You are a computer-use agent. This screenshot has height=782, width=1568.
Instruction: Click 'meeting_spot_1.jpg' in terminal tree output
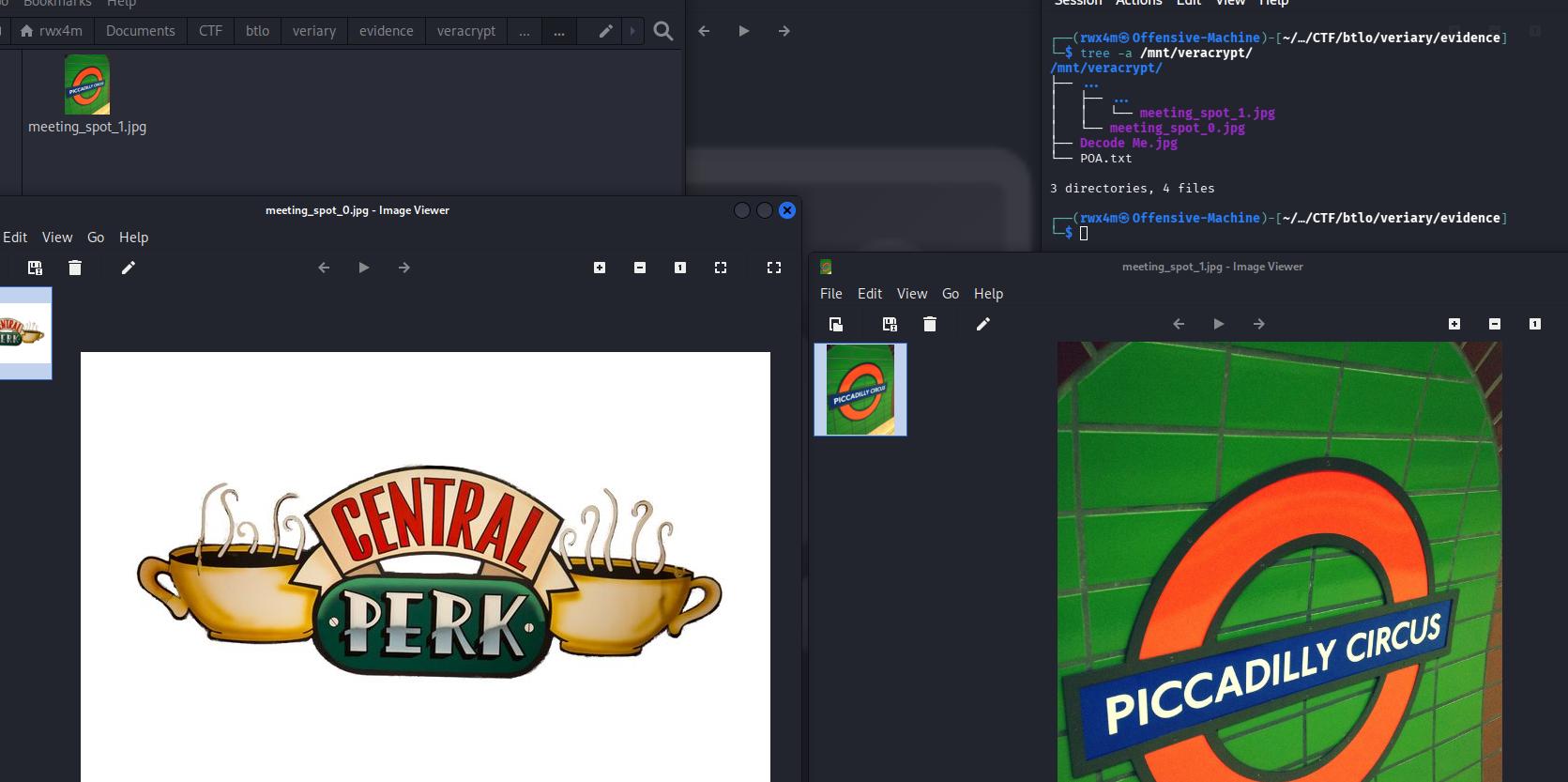(1207, 113)
